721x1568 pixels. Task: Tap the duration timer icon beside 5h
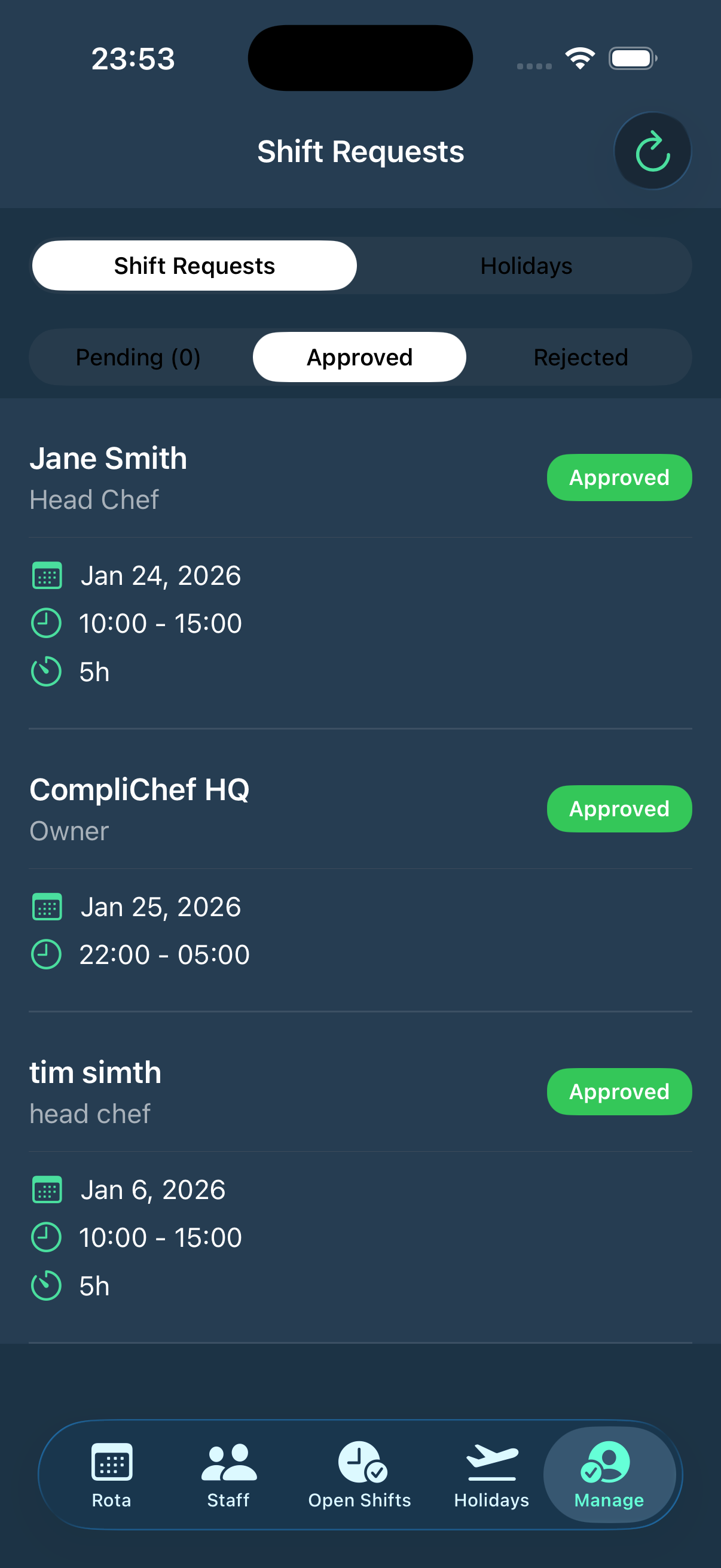tap(45, 672)
